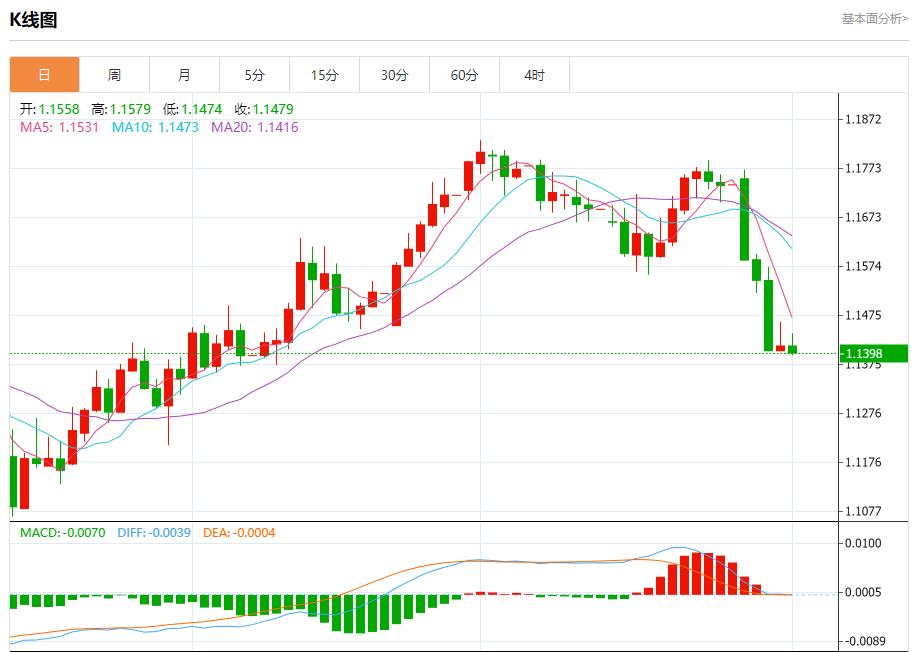Select the 60分 interval

464,74
